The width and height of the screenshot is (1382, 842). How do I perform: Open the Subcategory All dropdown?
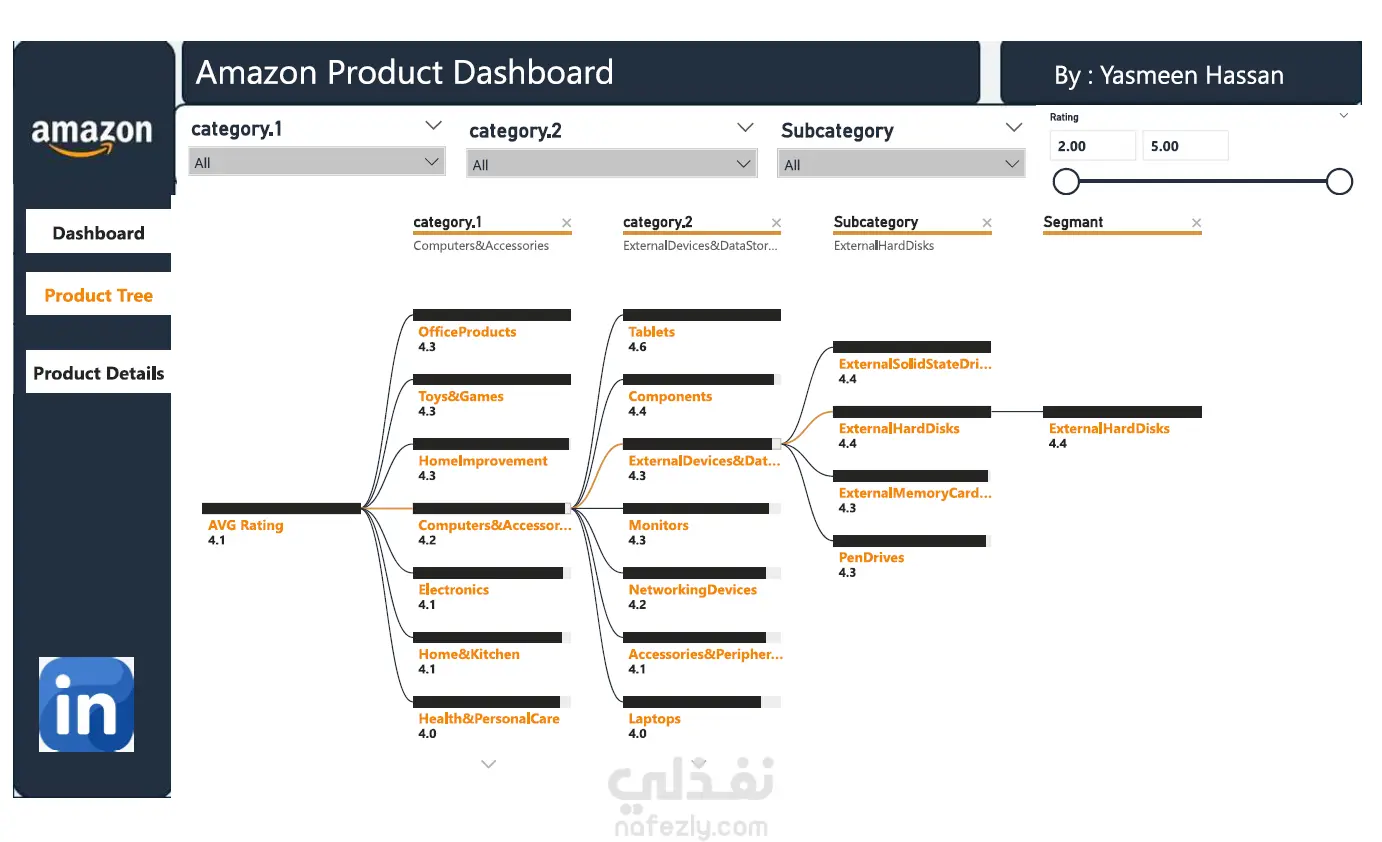tap(901, 165)
